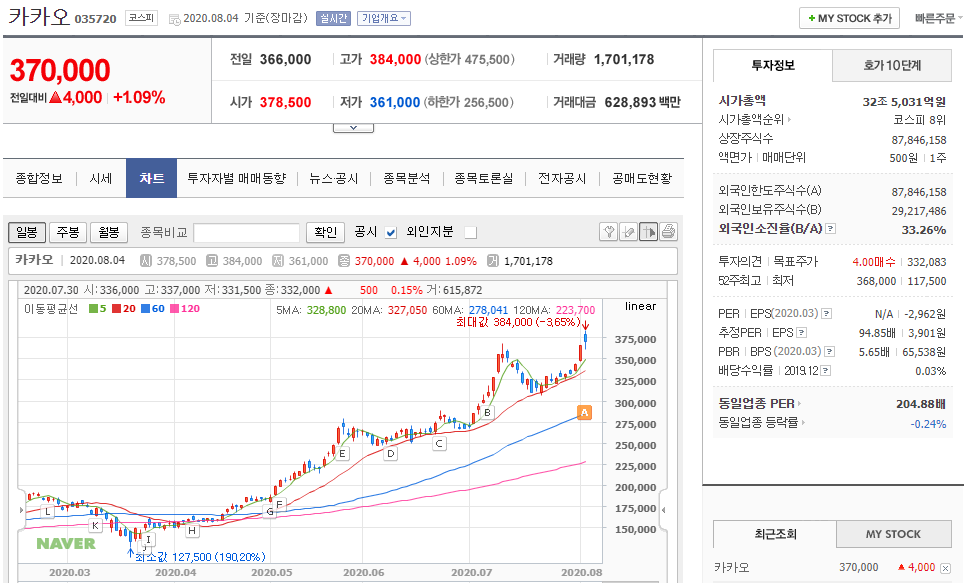Viewport: 974px width, 583px height.
Task: Select the 투자정보 tab
Action: pyautogui.click(x=773, y=66)
